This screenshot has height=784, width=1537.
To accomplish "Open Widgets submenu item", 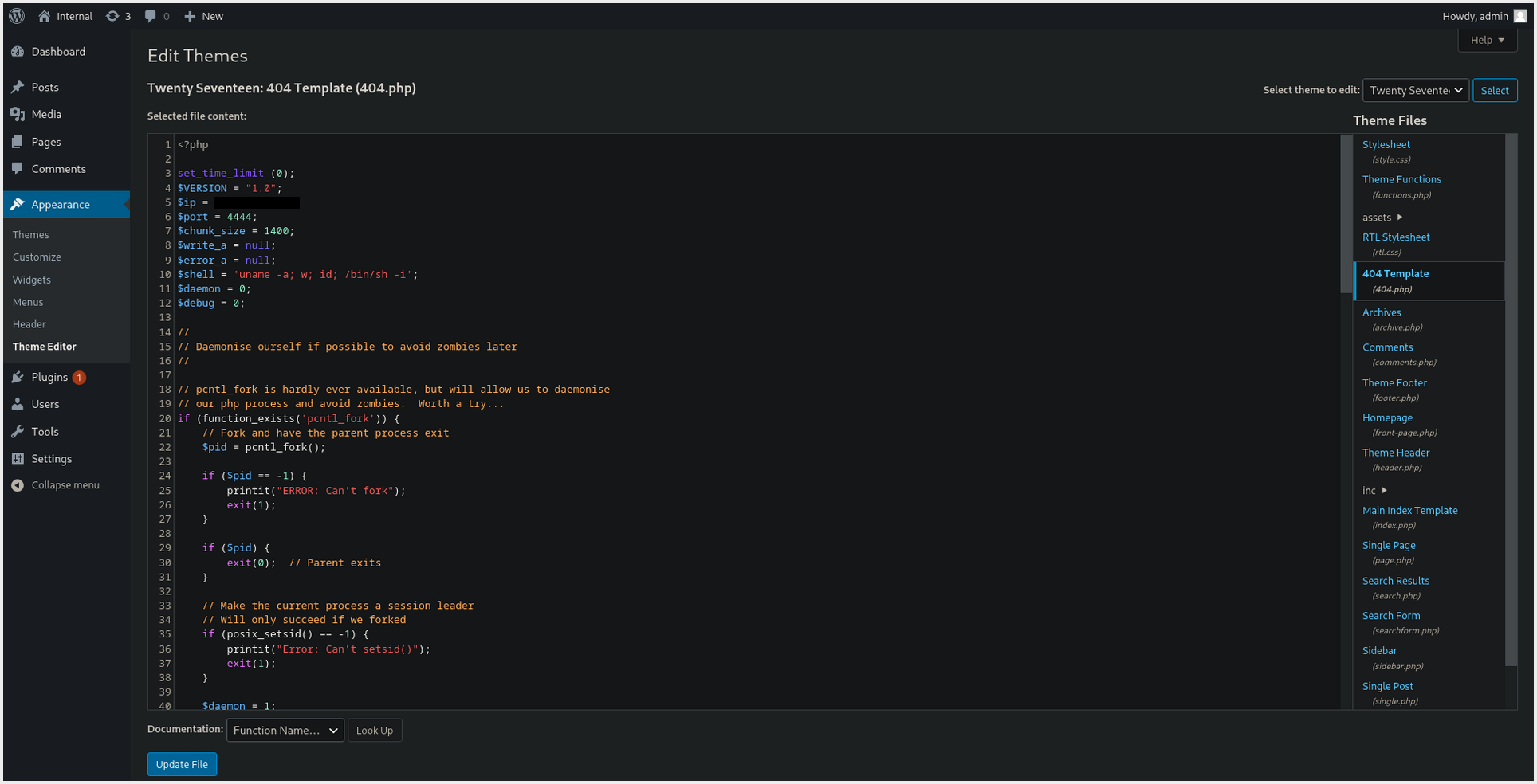I will coord(32,280).
